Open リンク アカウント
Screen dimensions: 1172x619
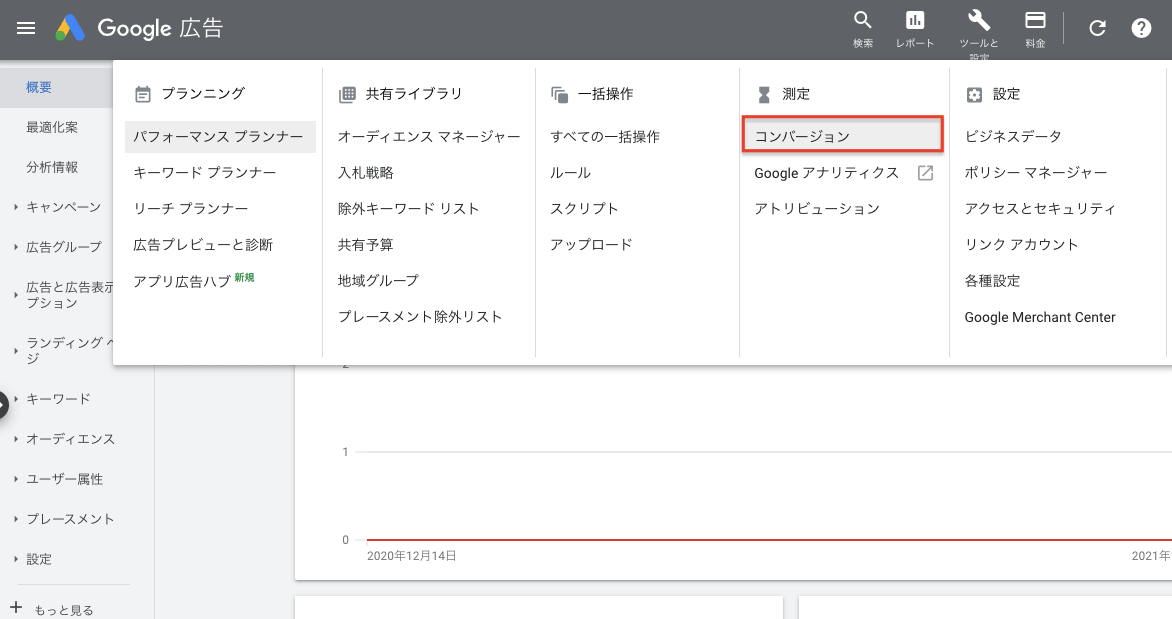pos(1022,244)
